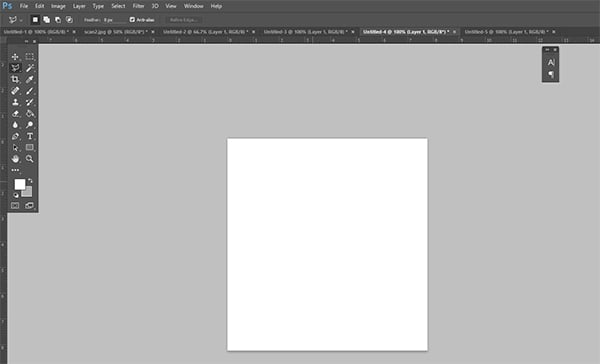This screenshot has height=364, width=600.
Task: Select the Pen tool
Action: tap(15, 136)
